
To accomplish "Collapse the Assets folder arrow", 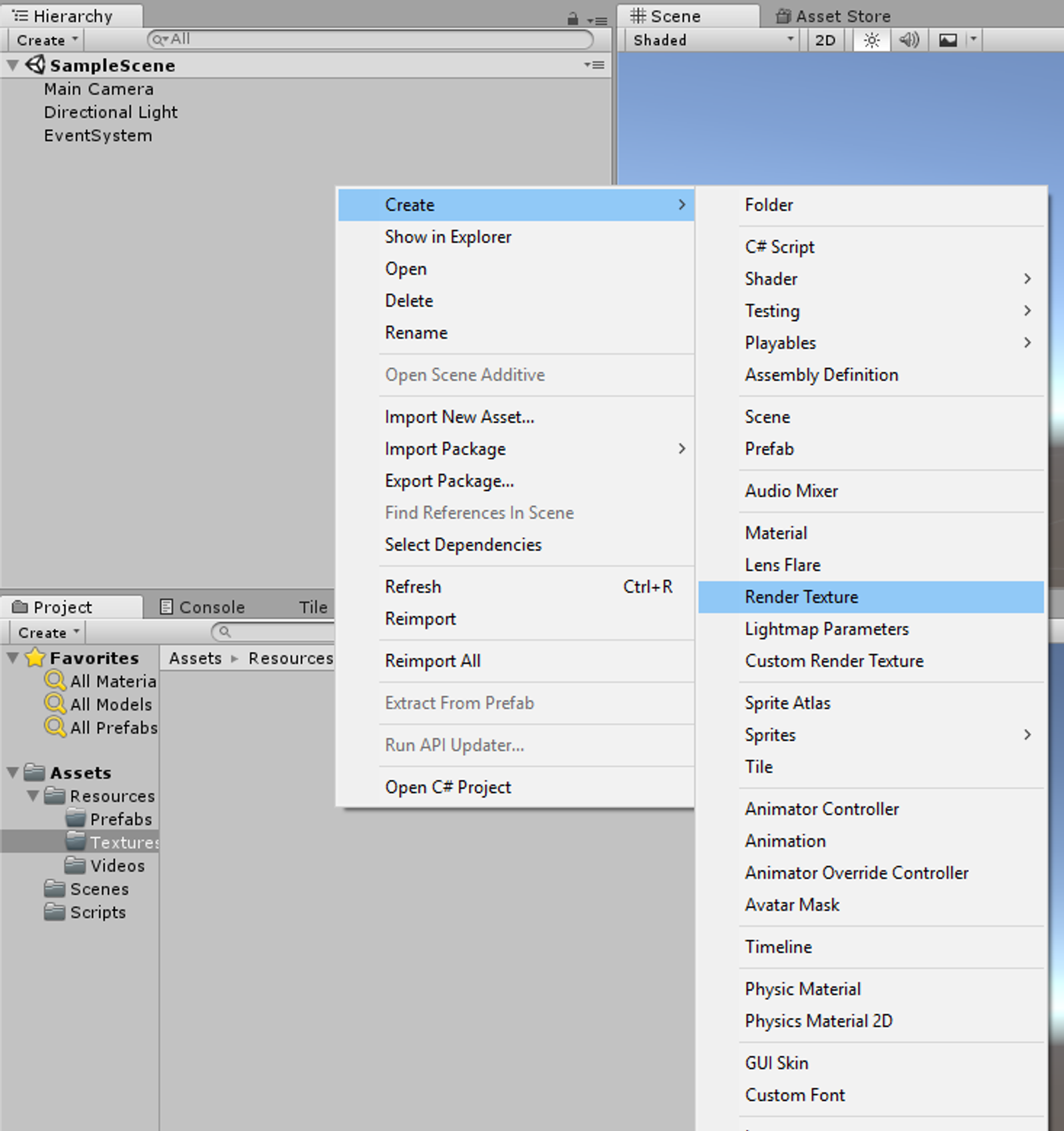I will (13, 773).
